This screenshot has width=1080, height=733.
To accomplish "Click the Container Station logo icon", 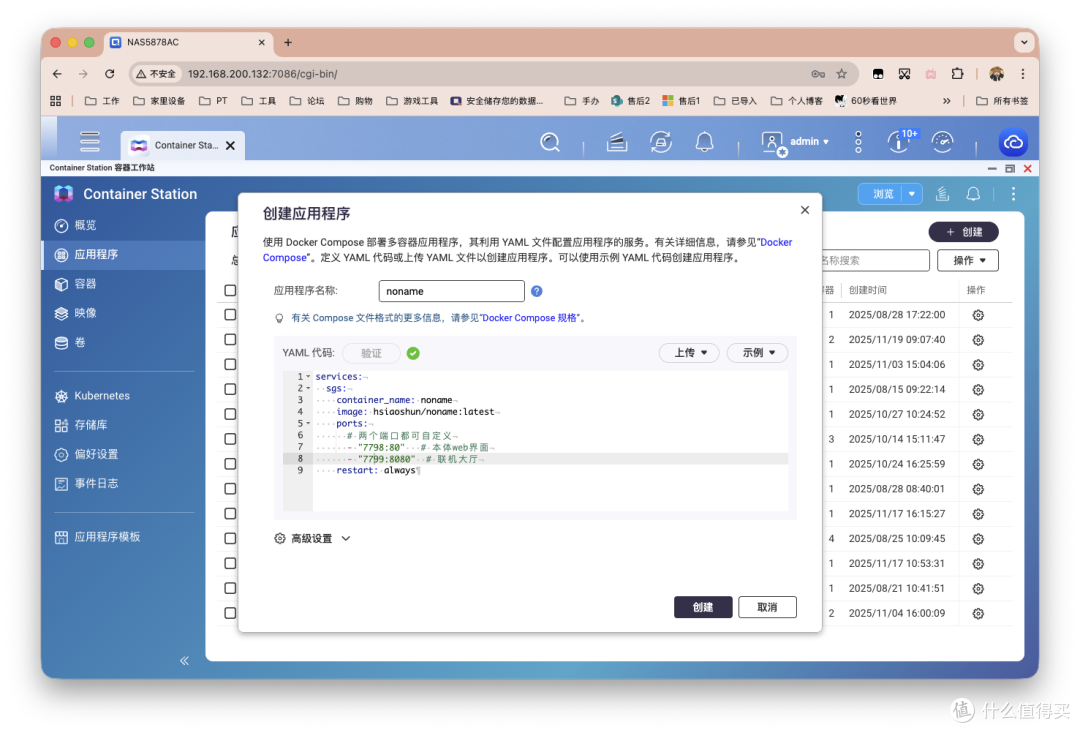I will point(64,194).
